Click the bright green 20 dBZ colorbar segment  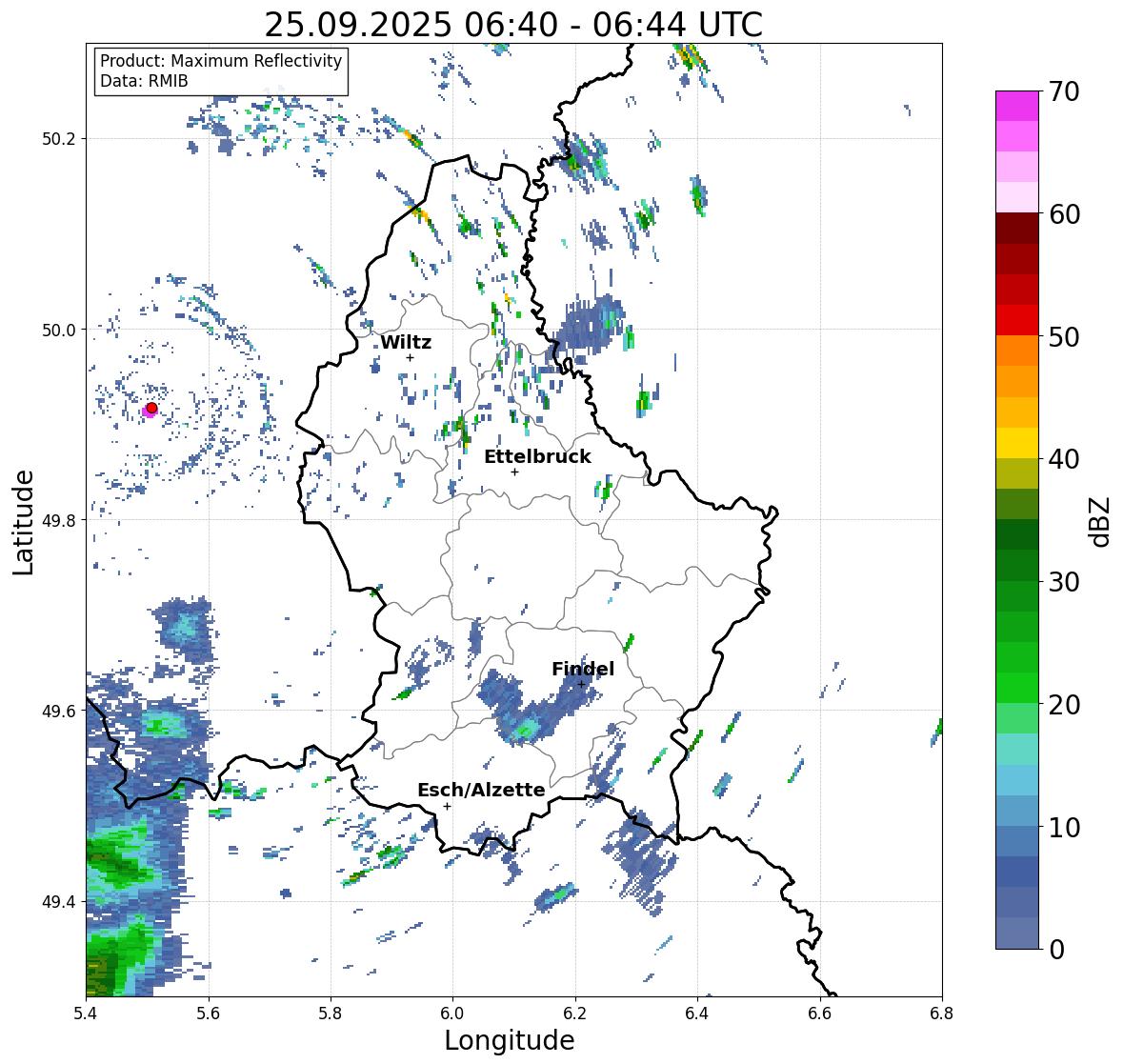(x=1017, y=688)
